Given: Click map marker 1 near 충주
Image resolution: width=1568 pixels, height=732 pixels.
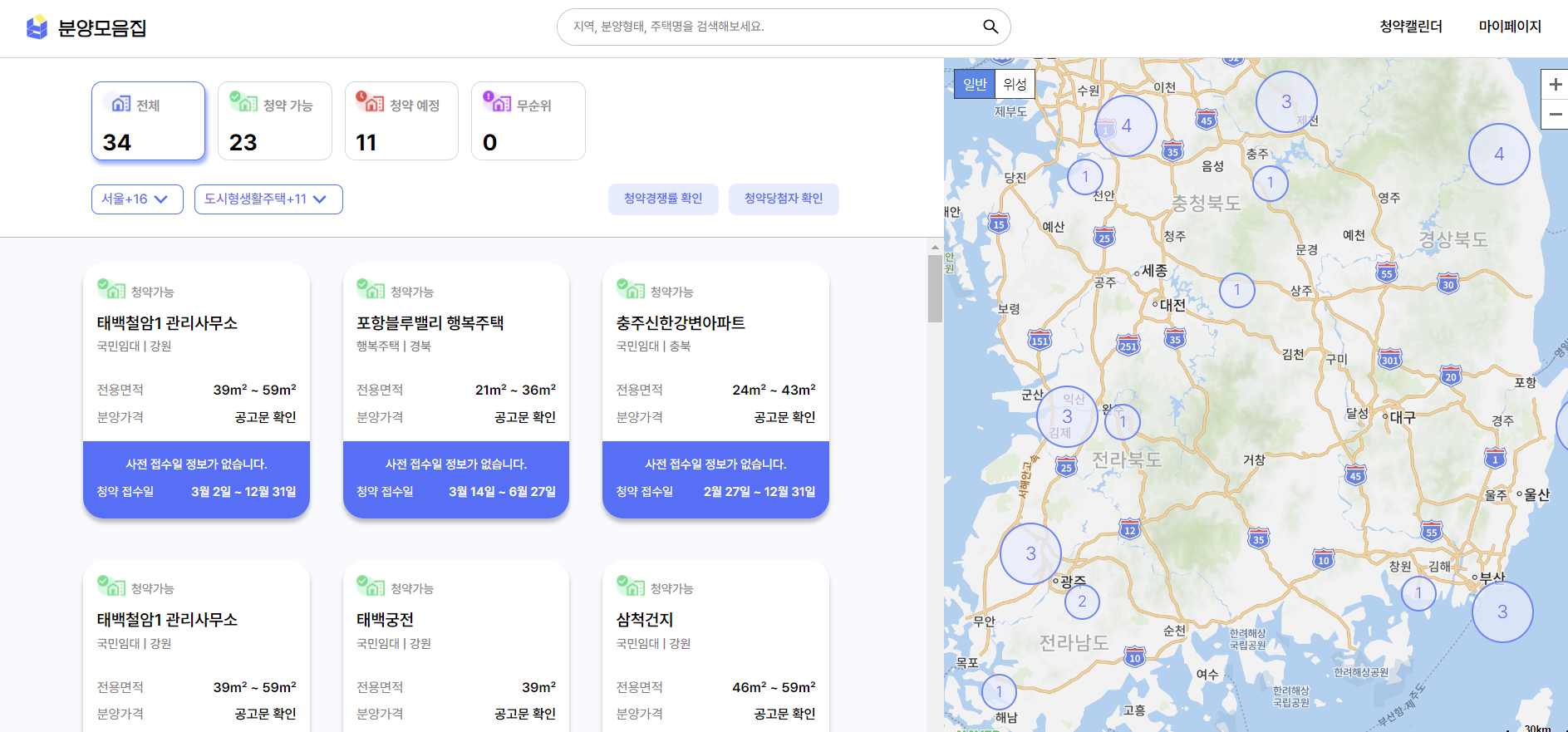Looking at the screenshot, I should [x=1270, y=183].
